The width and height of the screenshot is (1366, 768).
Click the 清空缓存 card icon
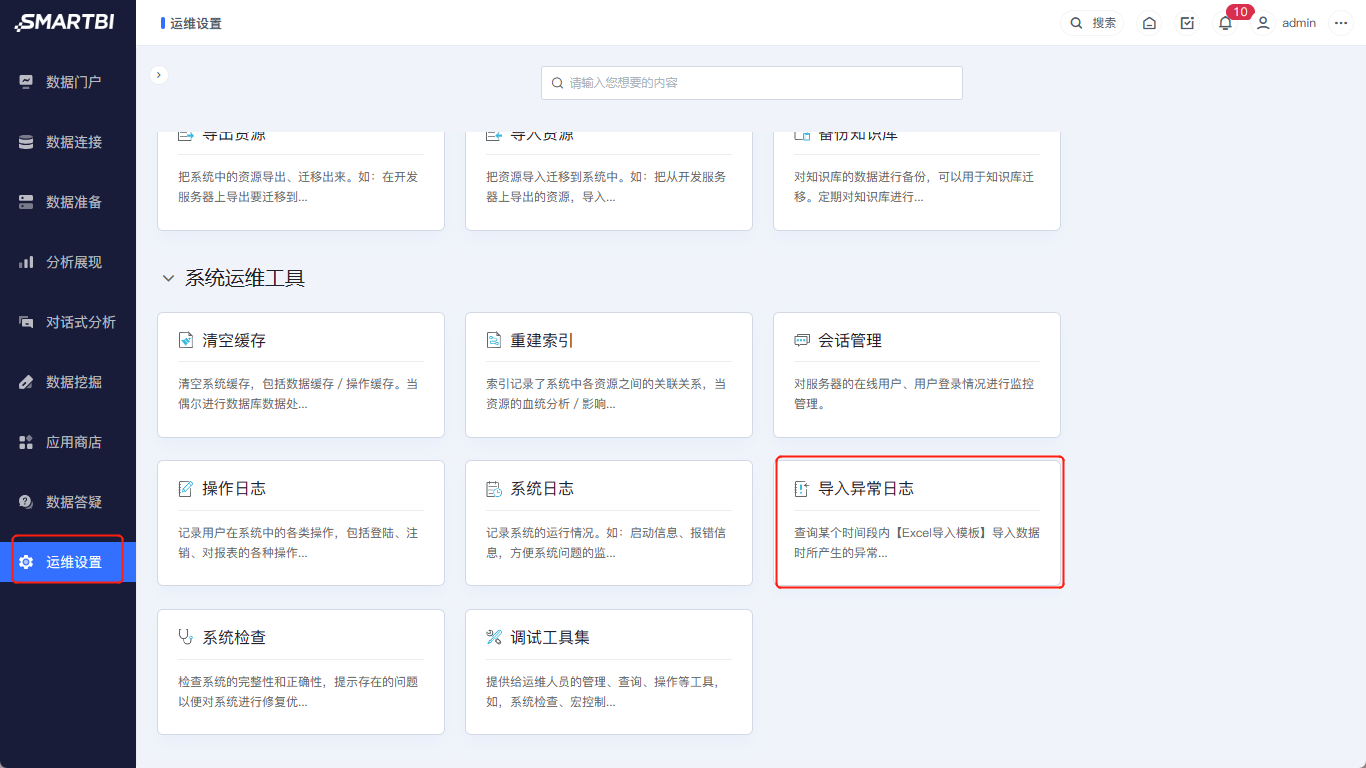coord(186,341)
